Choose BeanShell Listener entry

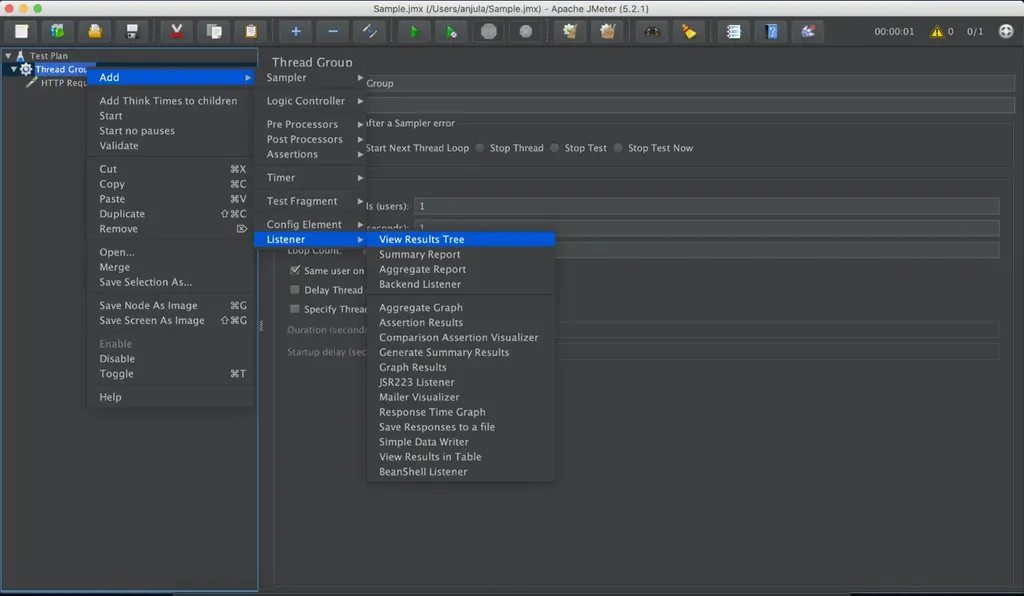click(x=461, y=472)
